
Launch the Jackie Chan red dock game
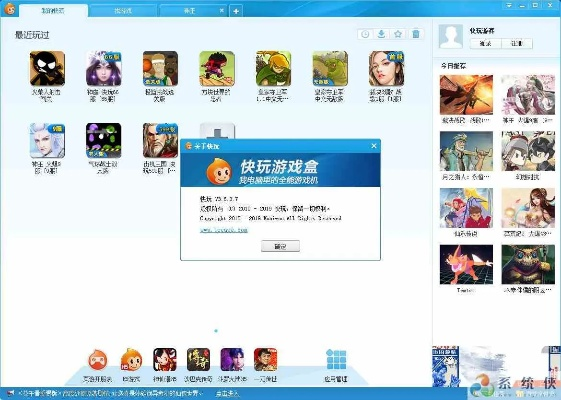click(x=265, y=360)
